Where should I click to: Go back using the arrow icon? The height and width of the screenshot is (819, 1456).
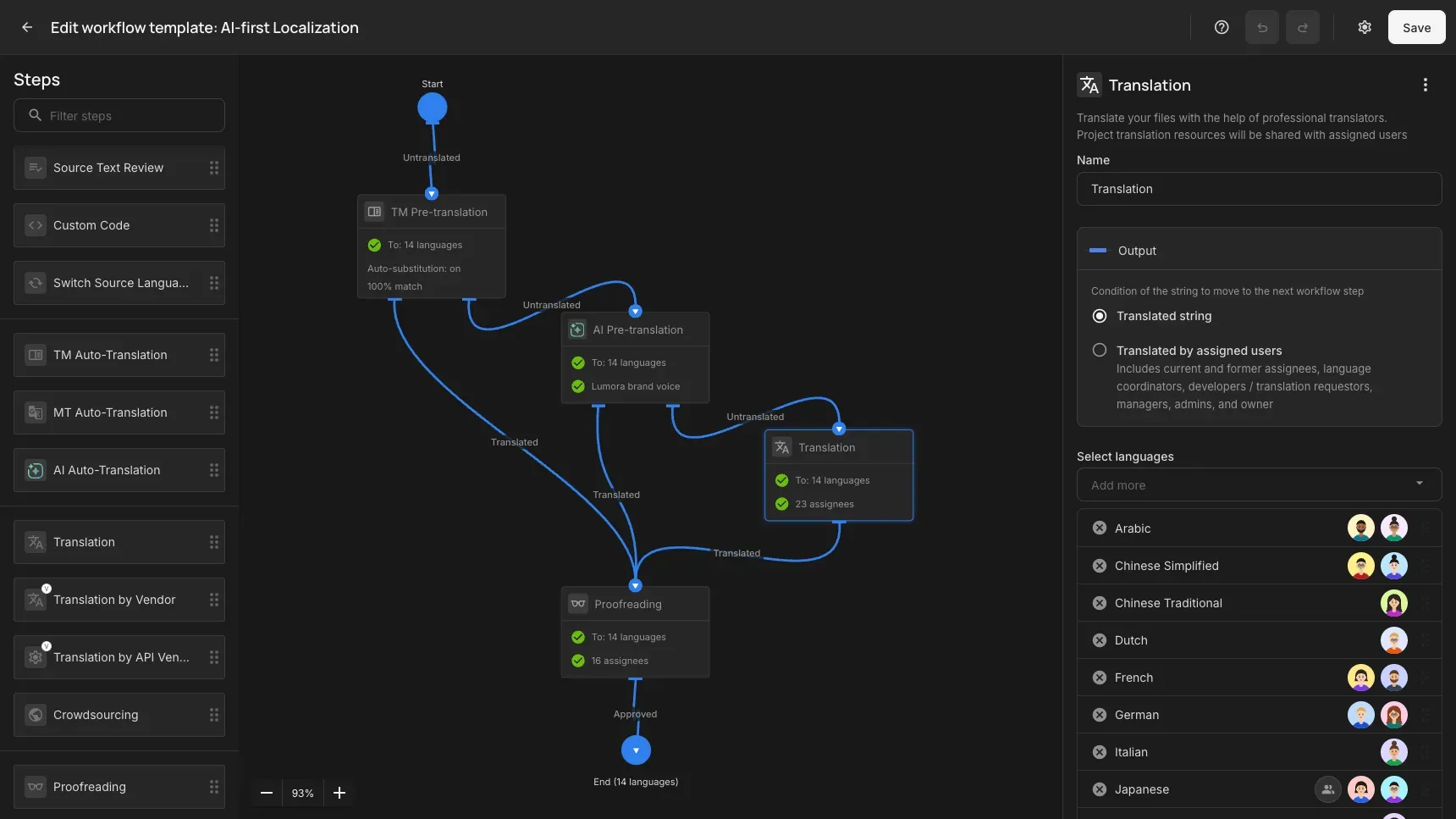tap(27, 27)
